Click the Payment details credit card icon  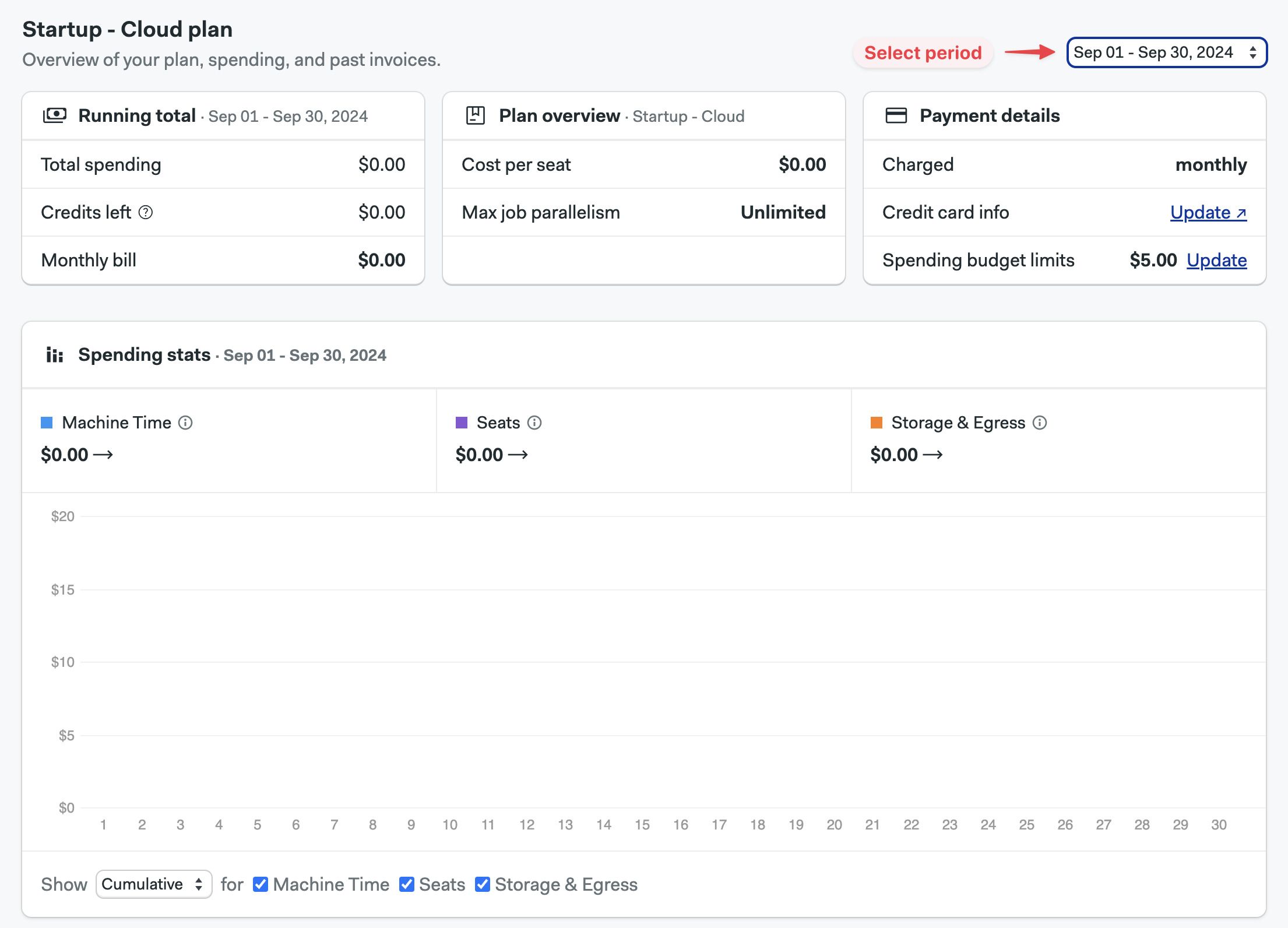(x=896, y=115)
